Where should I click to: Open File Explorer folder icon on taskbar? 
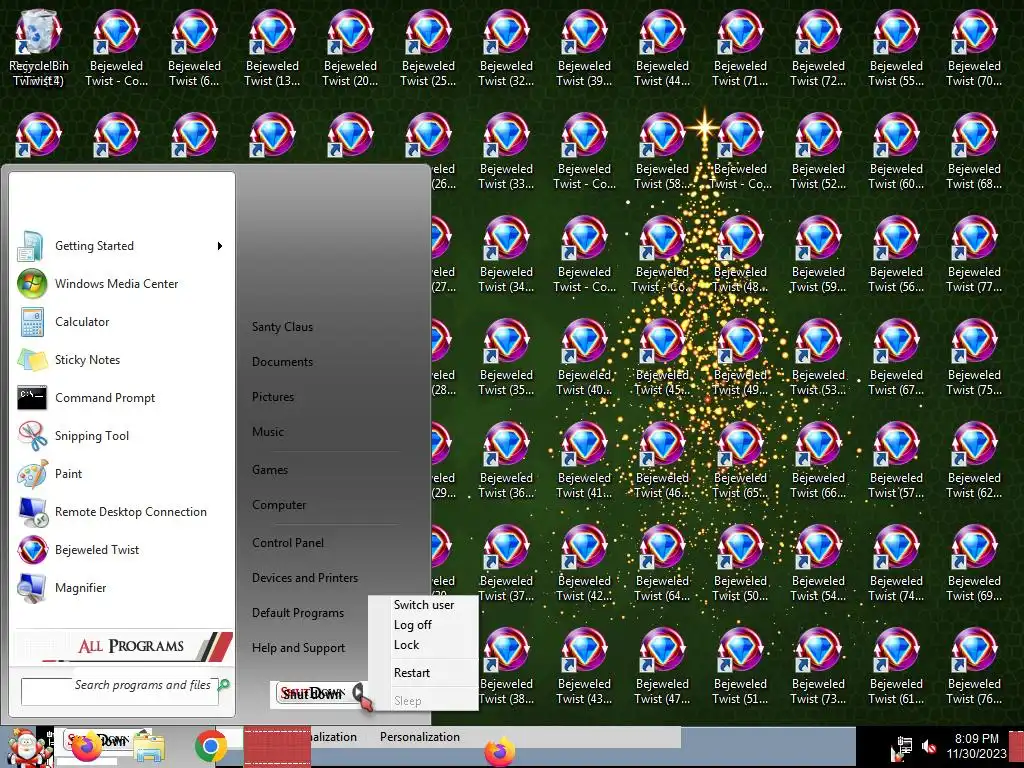[150, 748]
